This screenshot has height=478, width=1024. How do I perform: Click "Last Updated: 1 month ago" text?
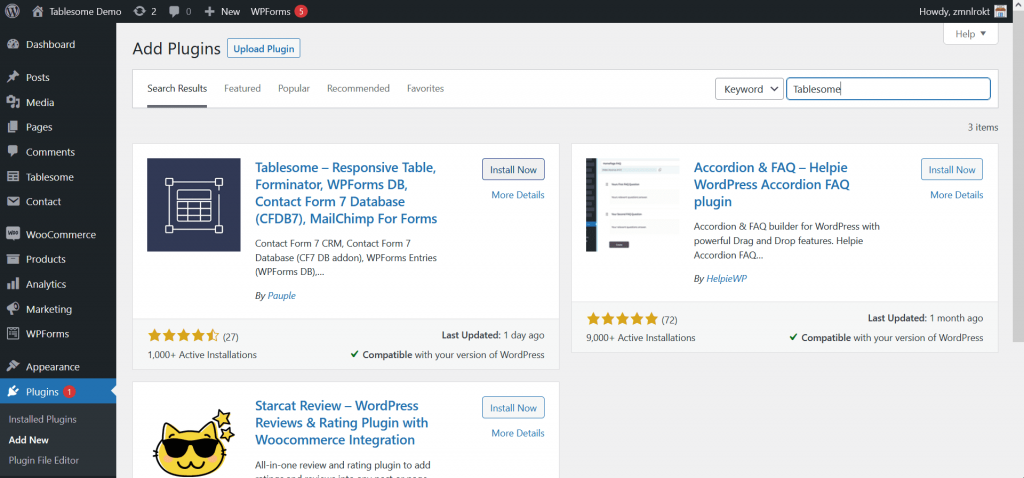coord(925,318)
